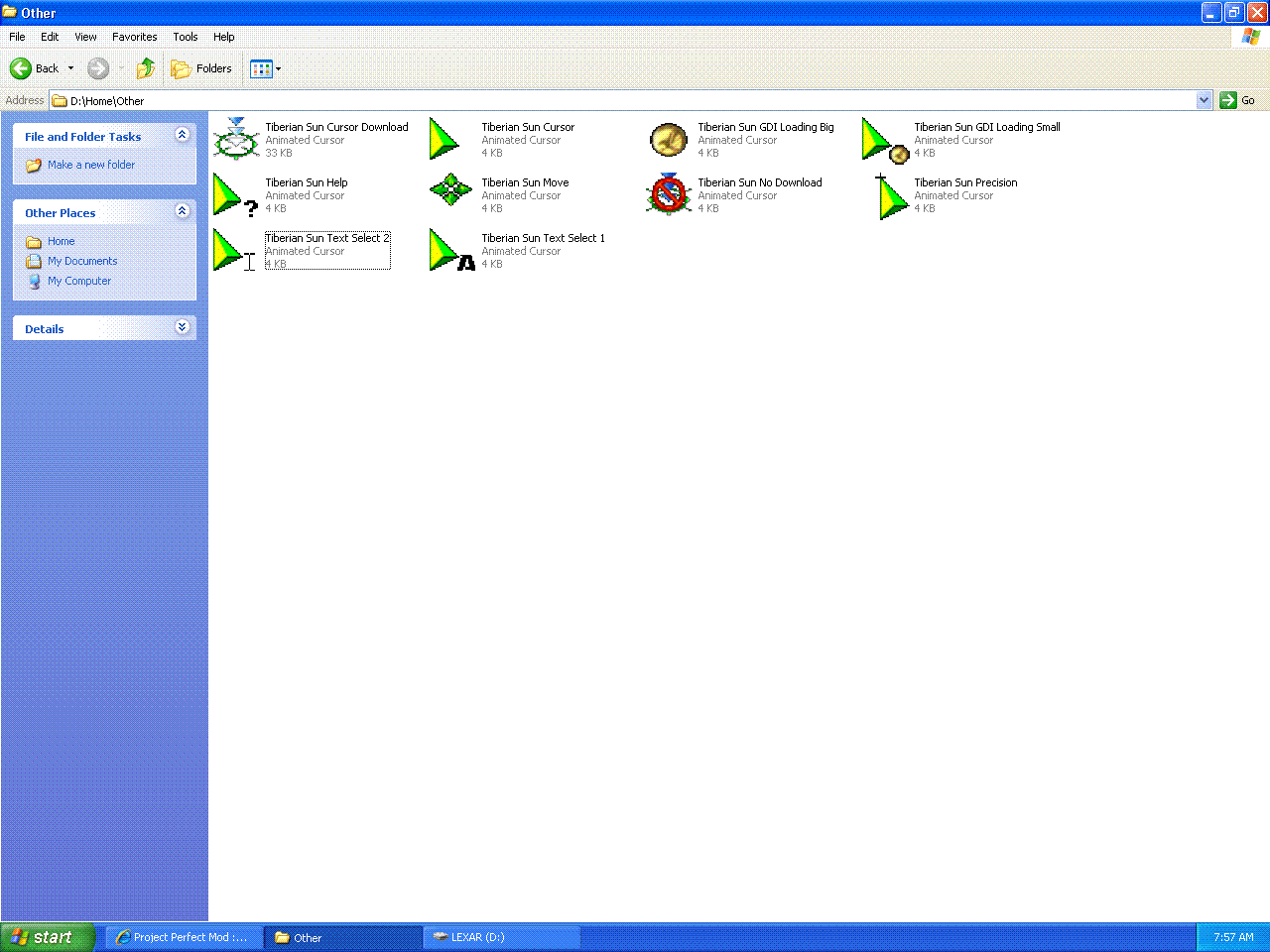Image resolution: width=1270 pixels, height=952 pixels.
Task: Click the Tiberian Sun Precision cursor icon
Action: click(x=892, y=196)
